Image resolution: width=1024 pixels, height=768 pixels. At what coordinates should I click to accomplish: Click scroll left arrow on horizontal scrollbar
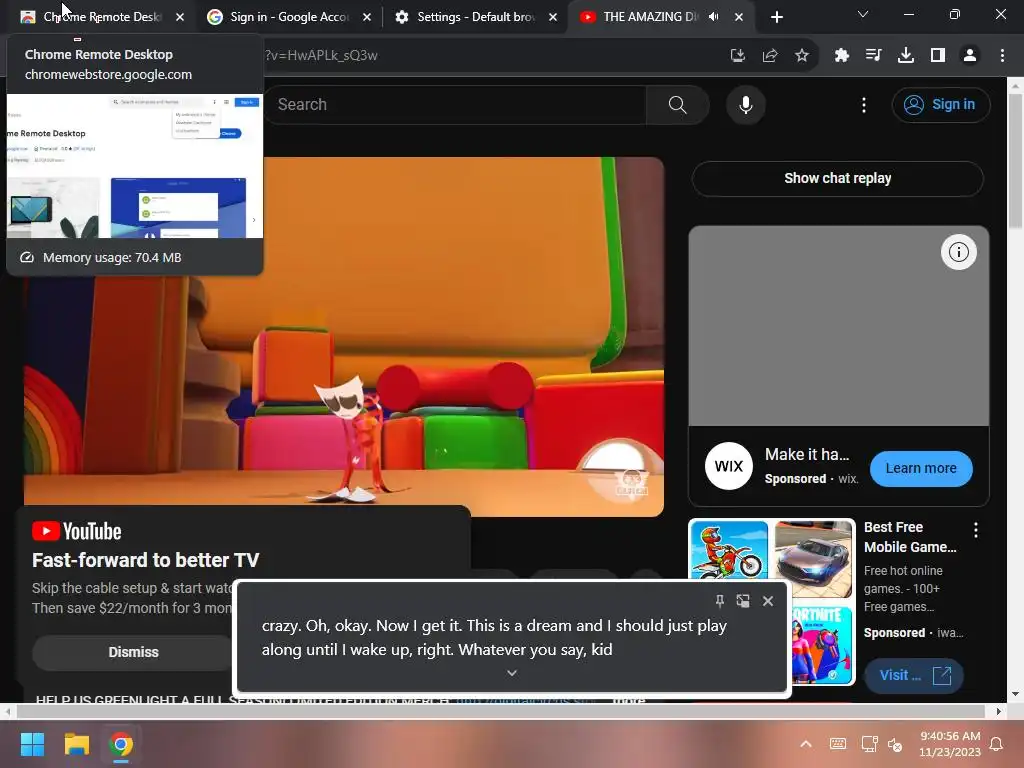pos(7,711)
